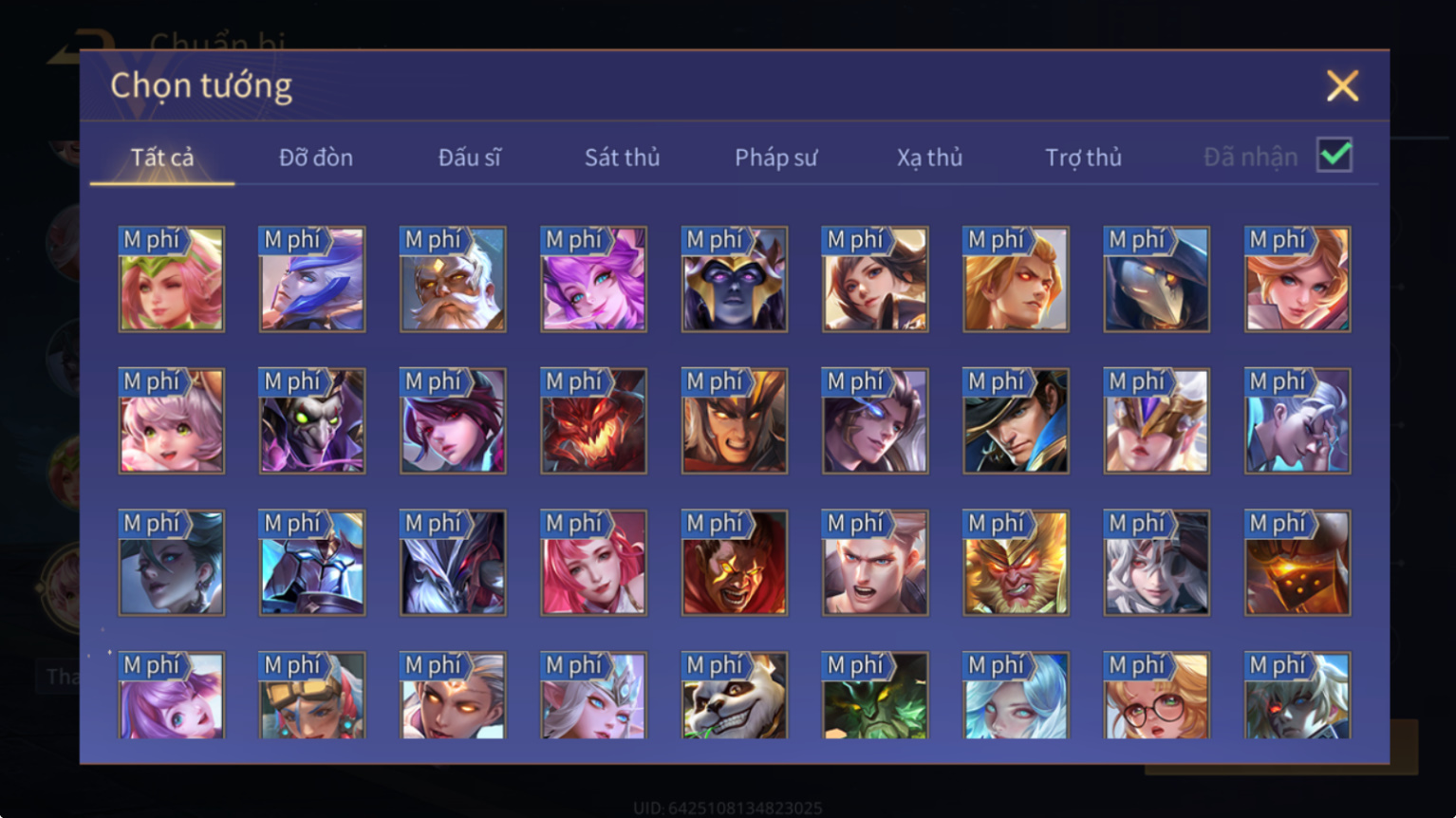
Task: Pick the light-blue haired ice girl hero
Action: [x=1016, y=695]
